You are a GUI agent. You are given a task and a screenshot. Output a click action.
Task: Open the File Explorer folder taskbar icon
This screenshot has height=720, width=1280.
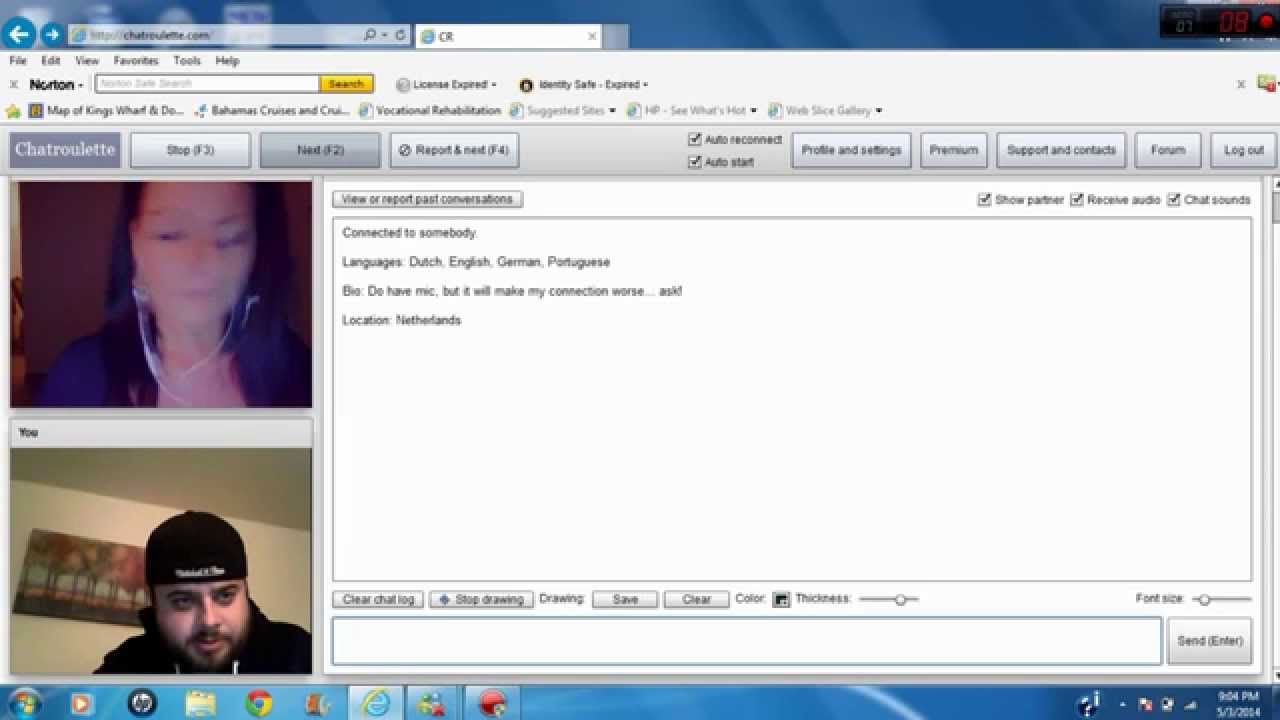[200, 702]
